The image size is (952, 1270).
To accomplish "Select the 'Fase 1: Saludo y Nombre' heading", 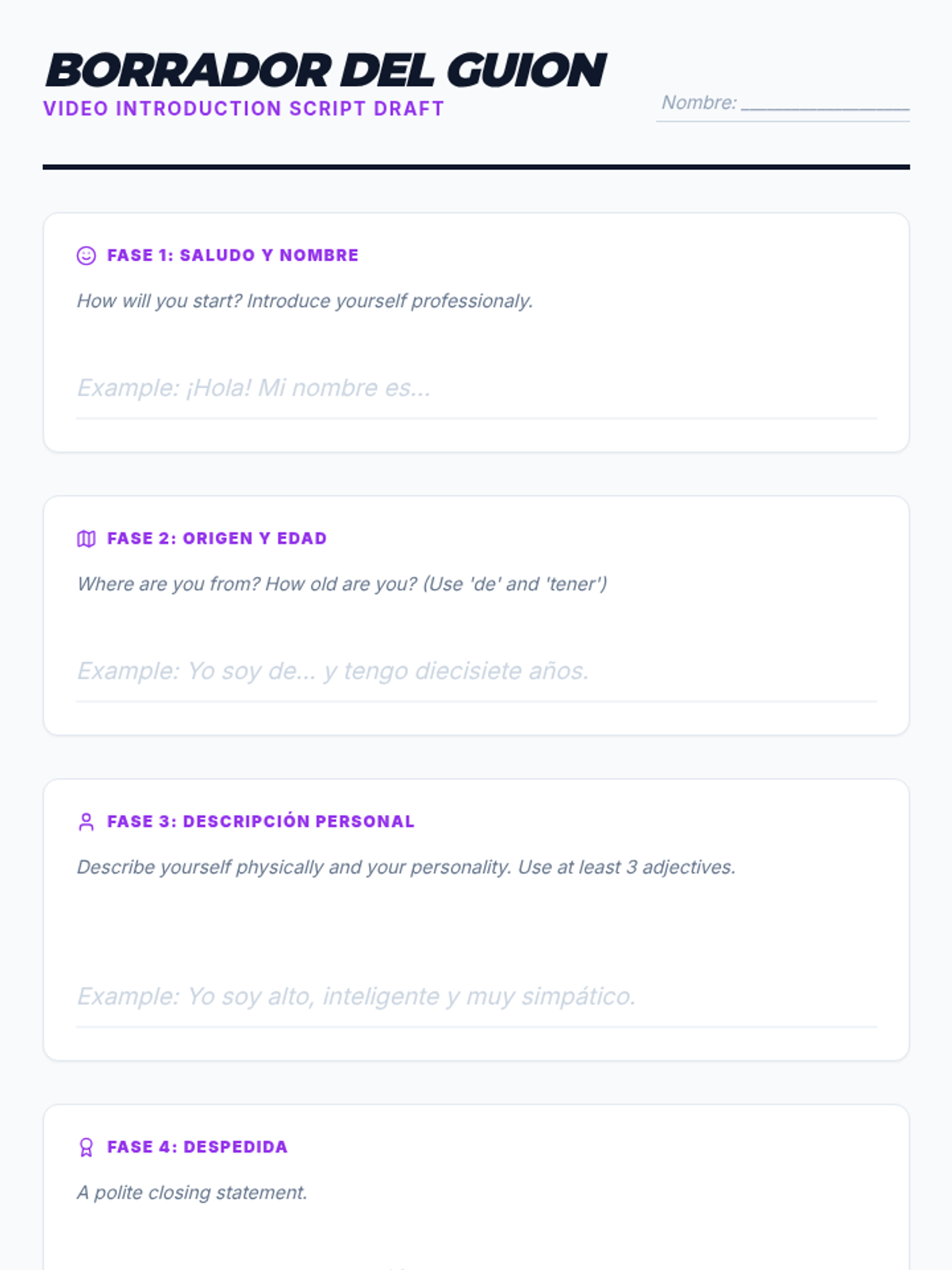I will [232, 256].
